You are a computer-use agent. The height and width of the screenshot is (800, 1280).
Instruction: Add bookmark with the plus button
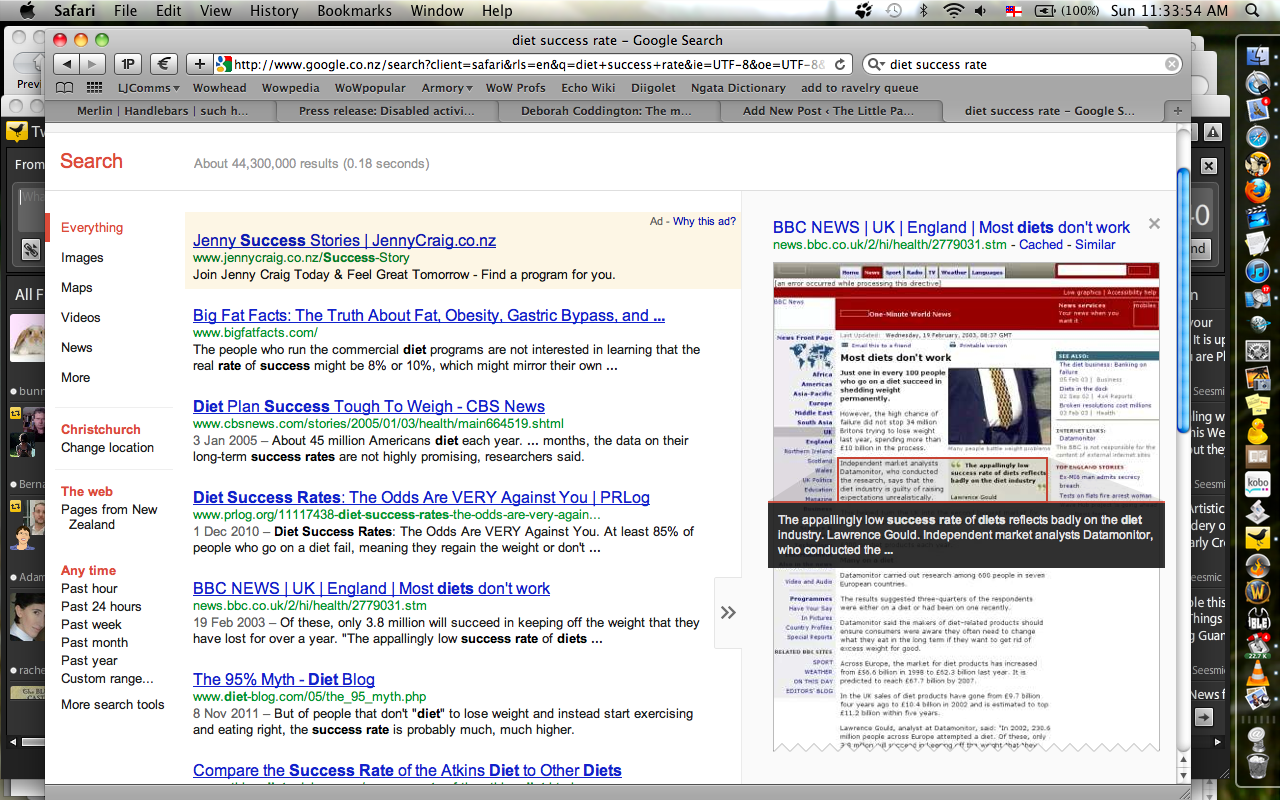point(200,64)
